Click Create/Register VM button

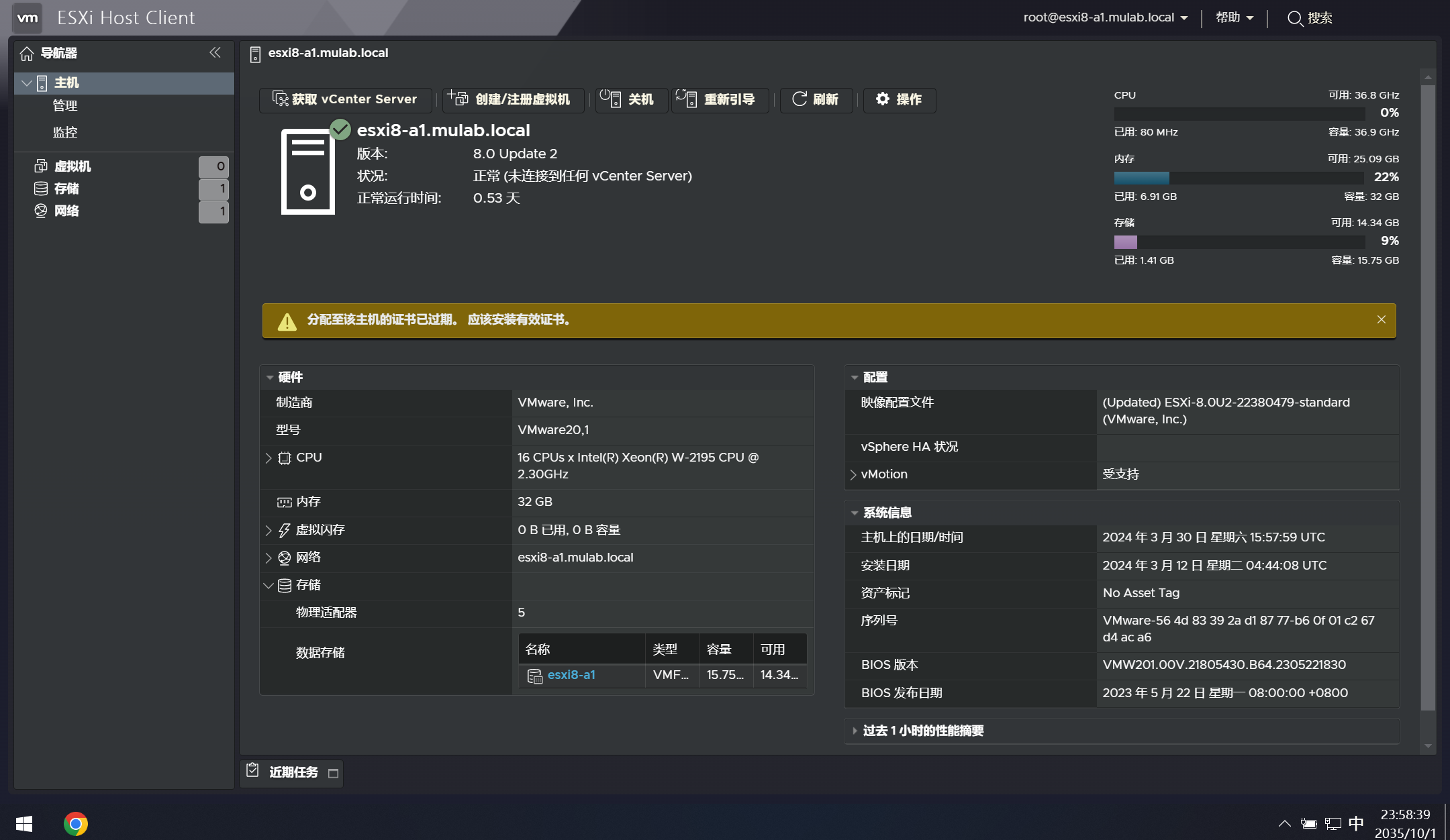(513, 100)
